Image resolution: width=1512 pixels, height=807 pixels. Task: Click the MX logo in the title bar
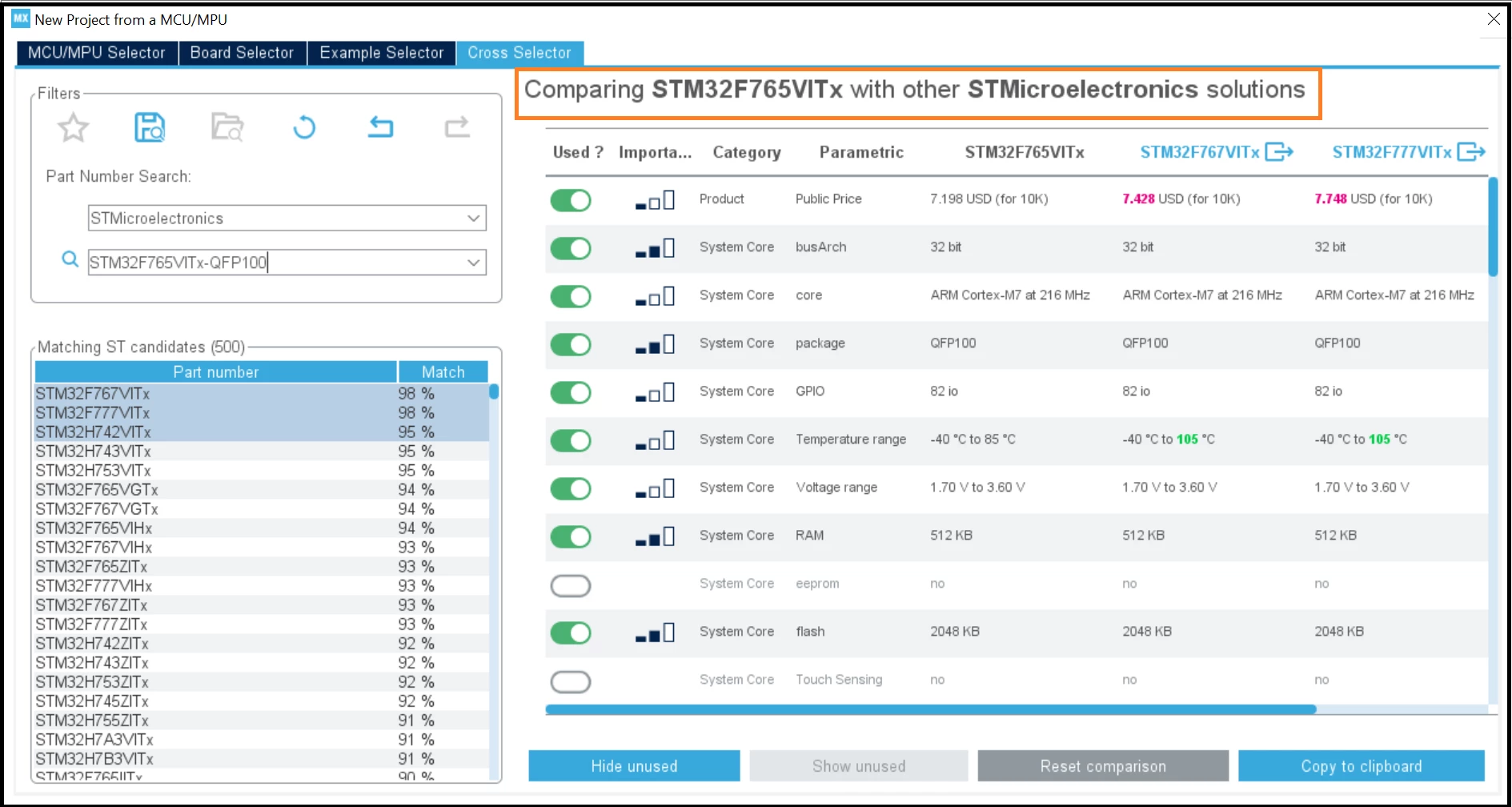point(21,18)
